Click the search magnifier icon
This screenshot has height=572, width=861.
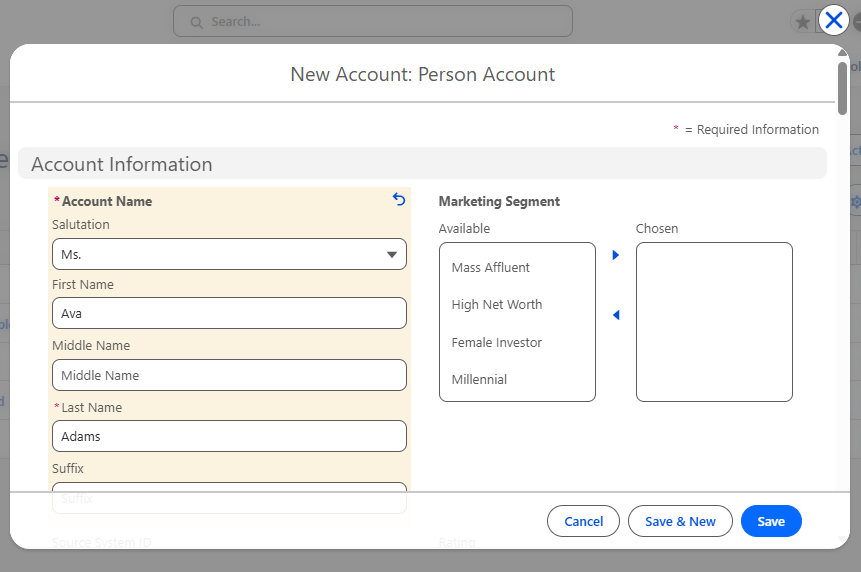[196, 22]
